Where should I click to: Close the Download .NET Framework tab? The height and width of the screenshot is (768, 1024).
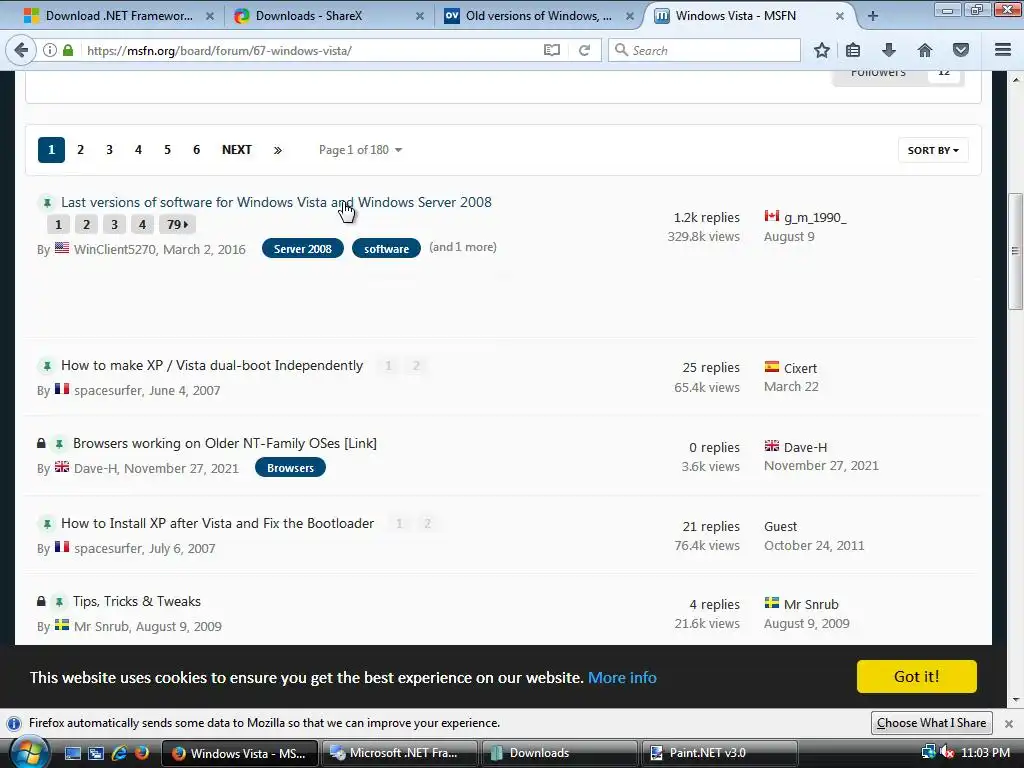point(210,16)
